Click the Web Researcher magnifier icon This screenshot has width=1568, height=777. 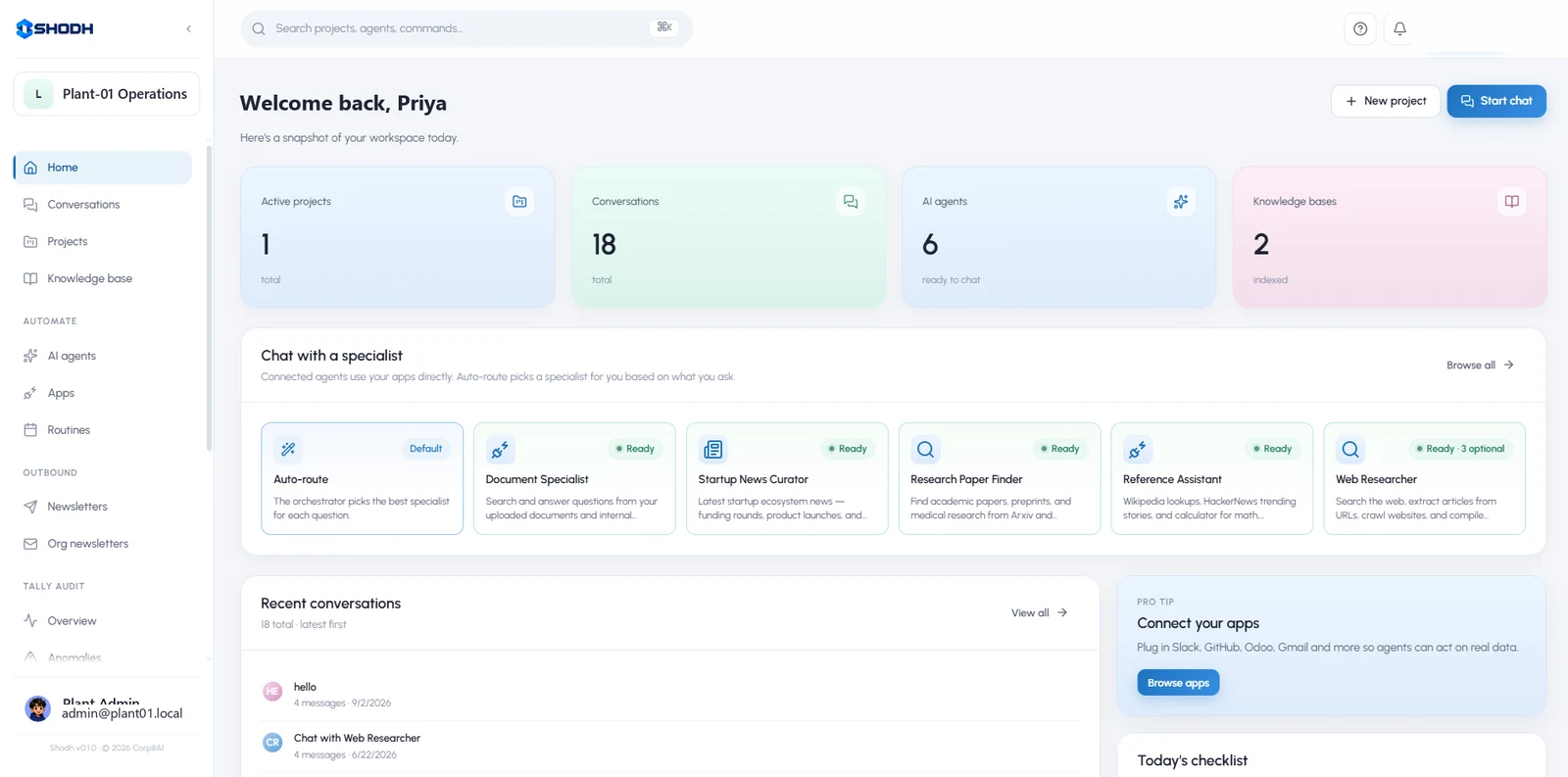point(1349,449)
